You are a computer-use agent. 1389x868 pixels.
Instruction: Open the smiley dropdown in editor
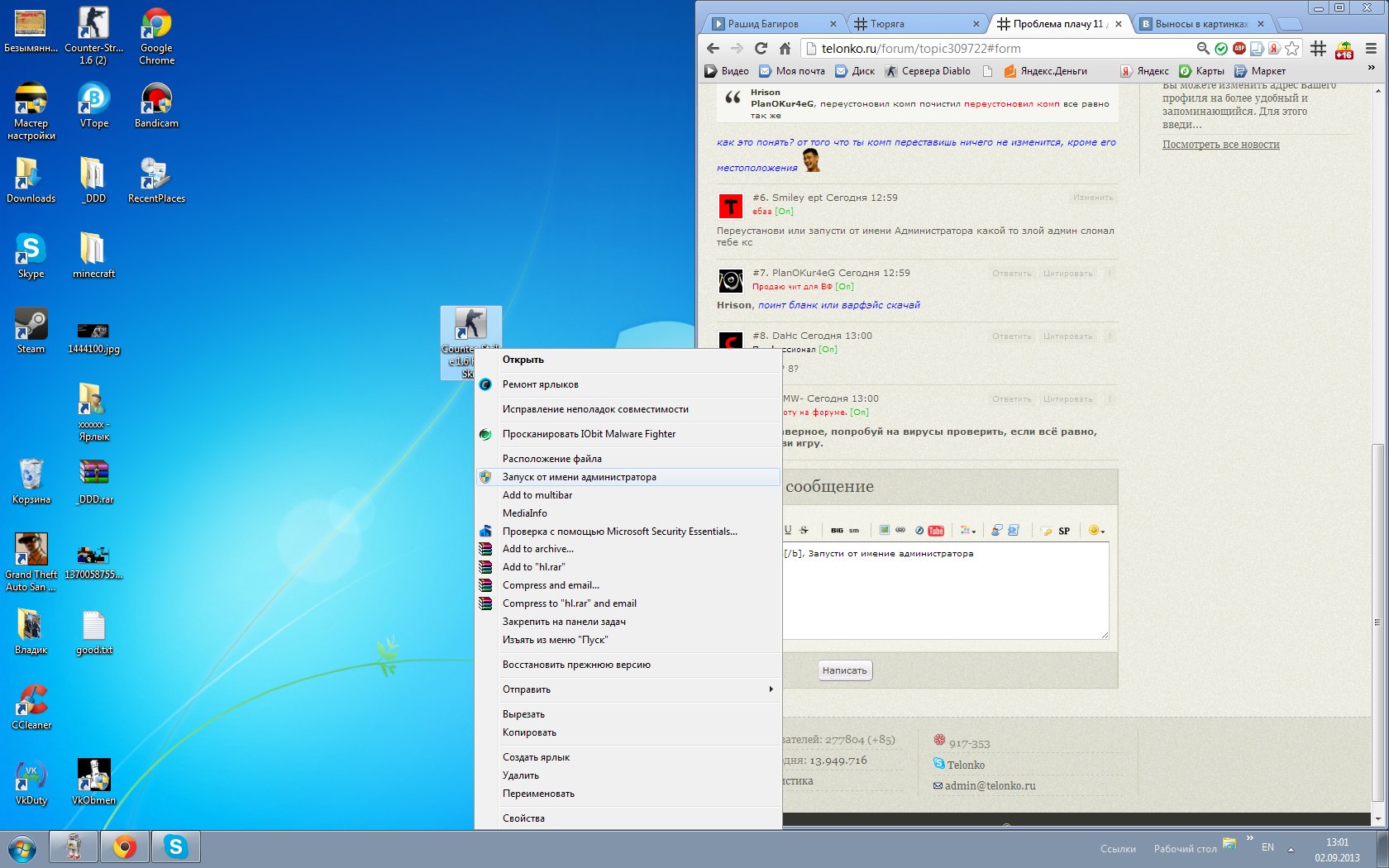pos(1096,531)
